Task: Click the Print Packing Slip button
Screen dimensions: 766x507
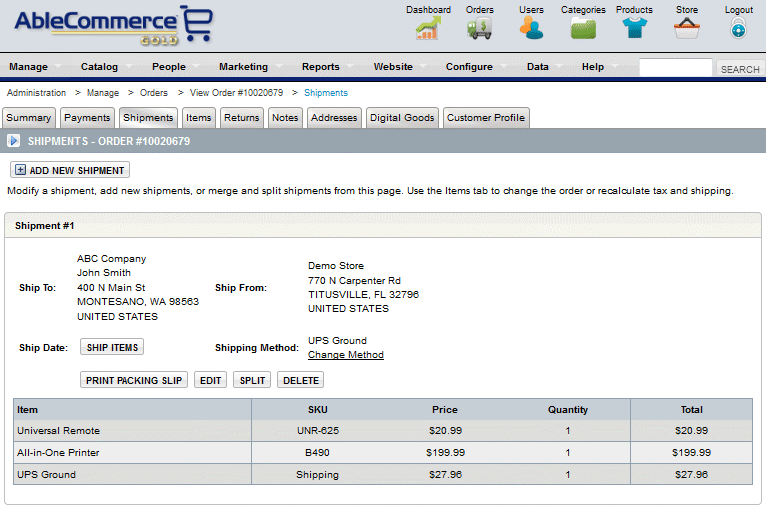Action: click(134, 380)
